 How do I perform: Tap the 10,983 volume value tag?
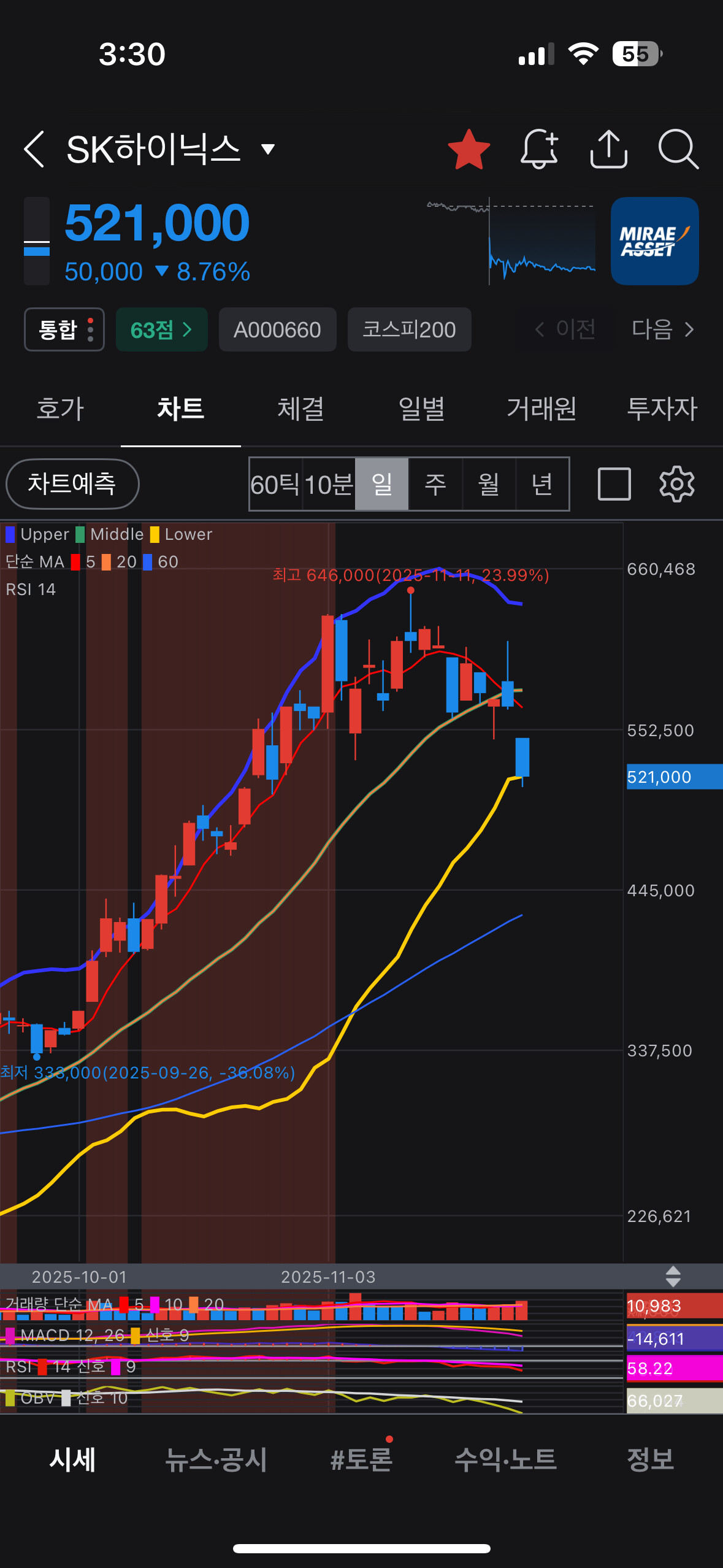[675, 1305]
